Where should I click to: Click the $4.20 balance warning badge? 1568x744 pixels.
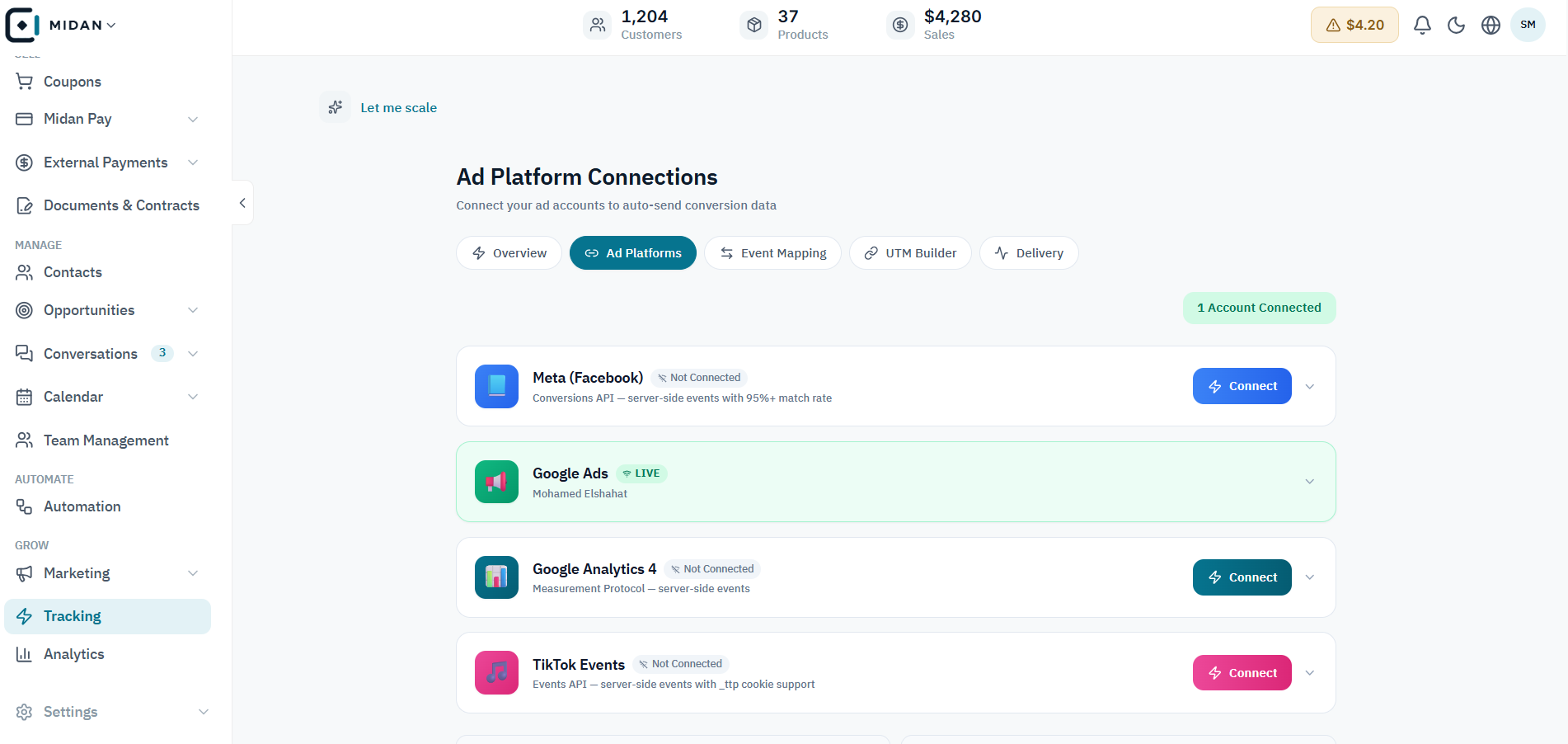1354,25
